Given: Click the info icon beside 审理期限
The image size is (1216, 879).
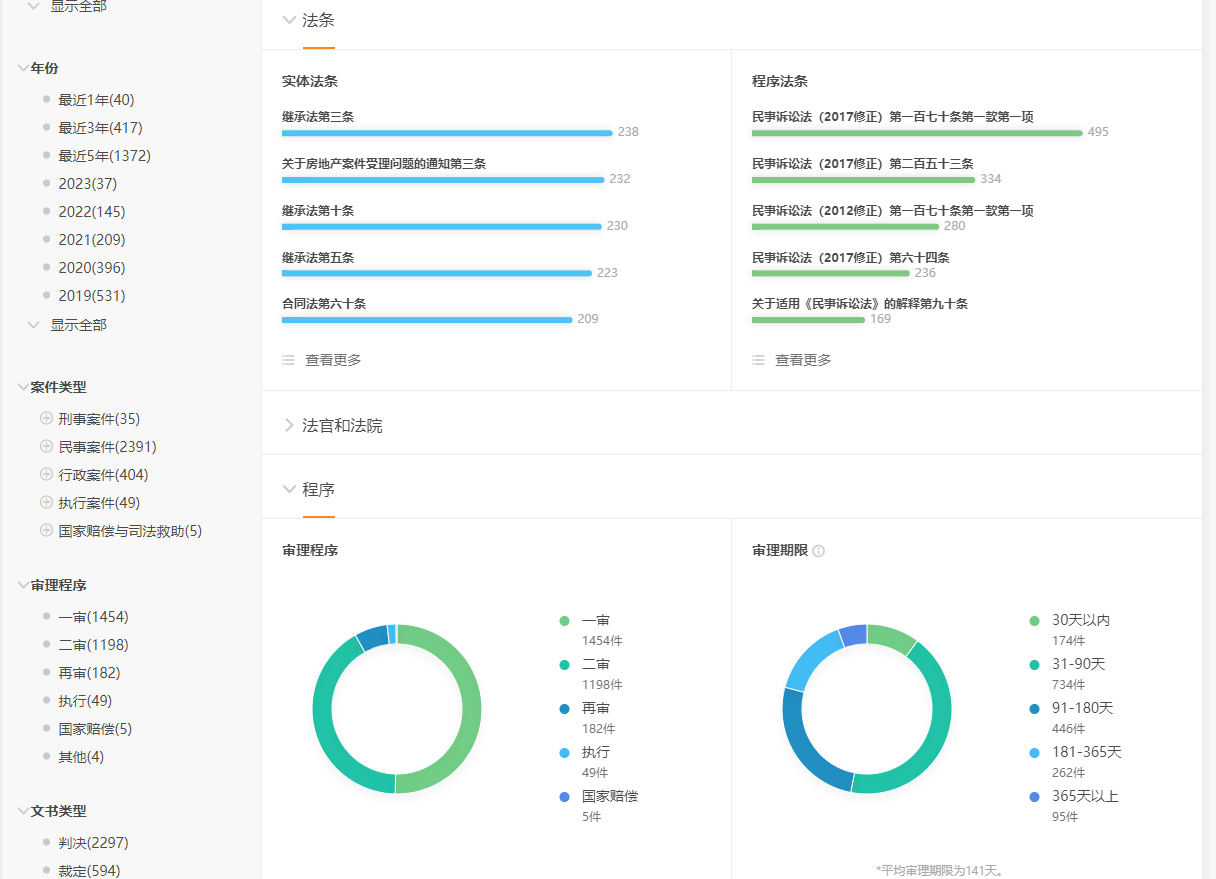Looking at the screenshot, I should pos(819,551).
